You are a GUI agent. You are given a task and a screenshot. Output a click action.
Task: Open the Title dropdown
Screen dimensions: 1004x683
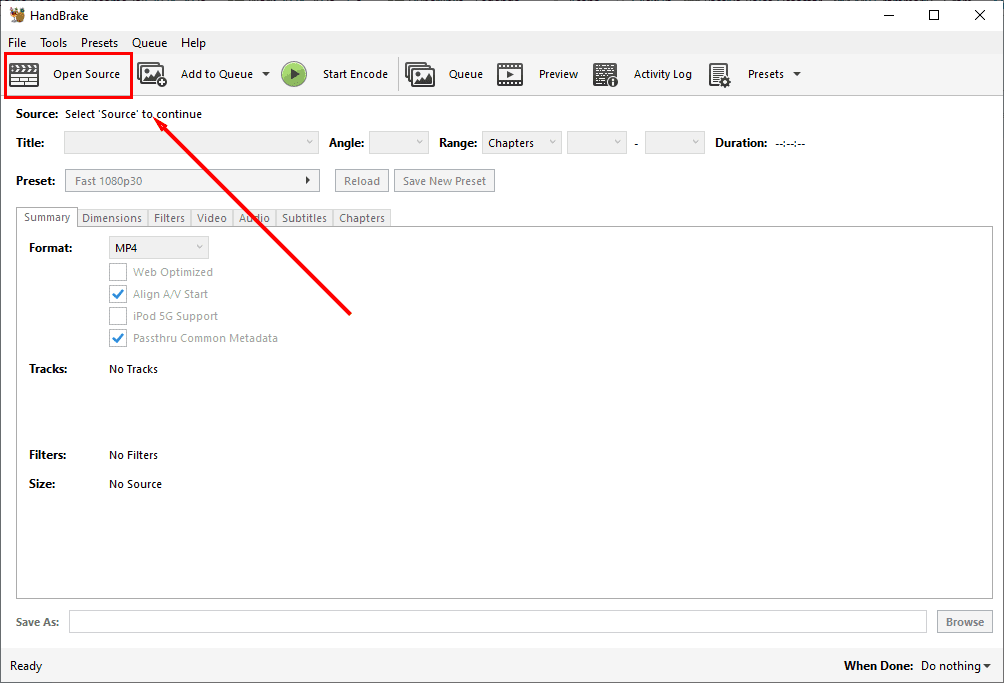tap(191, 143)
